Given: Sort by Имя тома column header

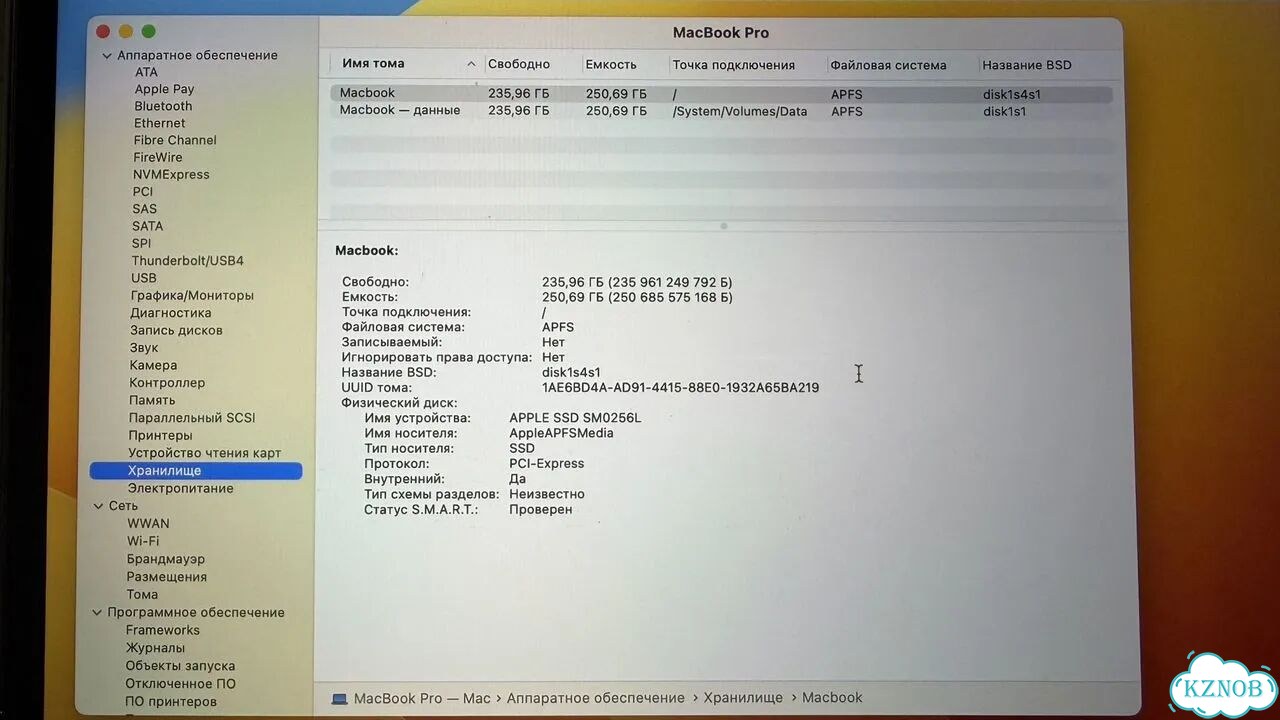Looking at the screenshot, I should [x=373, y=63].
